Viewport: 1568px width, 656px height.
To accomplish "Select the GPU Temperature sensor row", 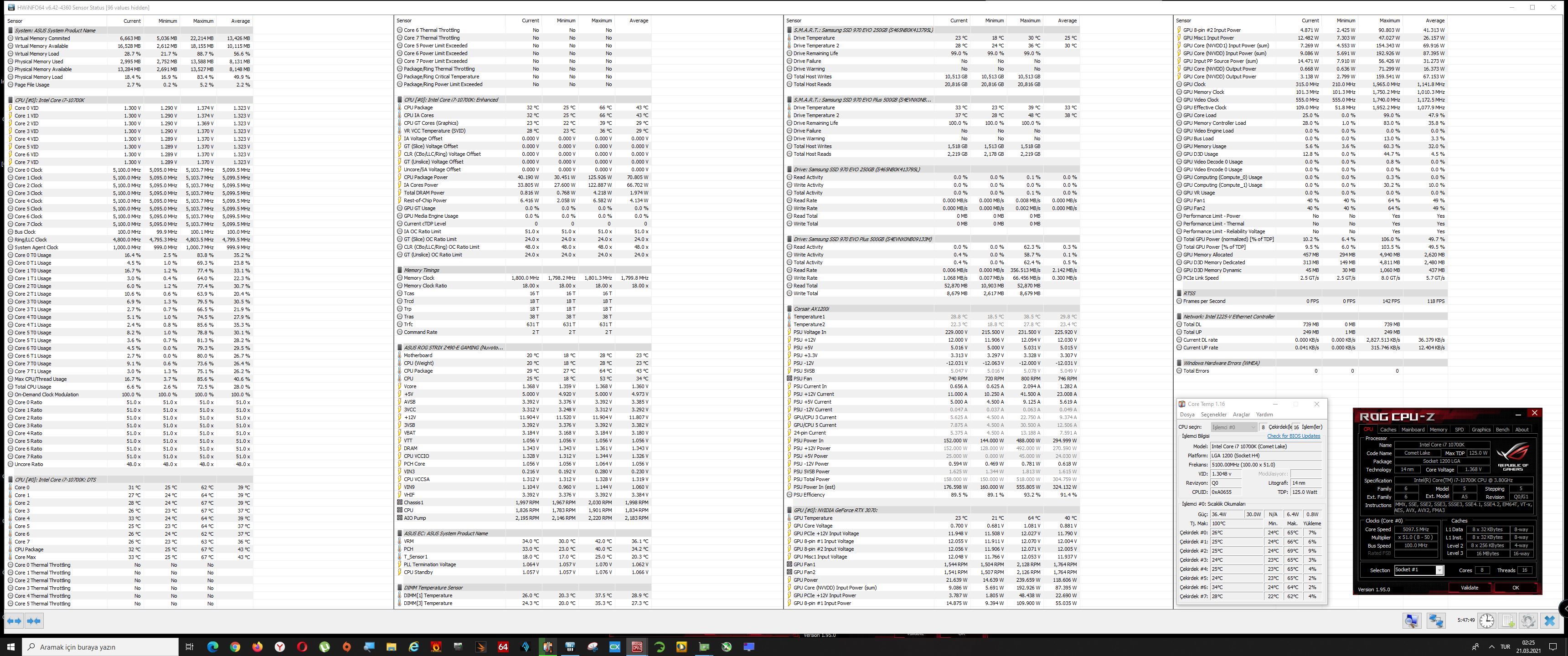I will point(933,518).
